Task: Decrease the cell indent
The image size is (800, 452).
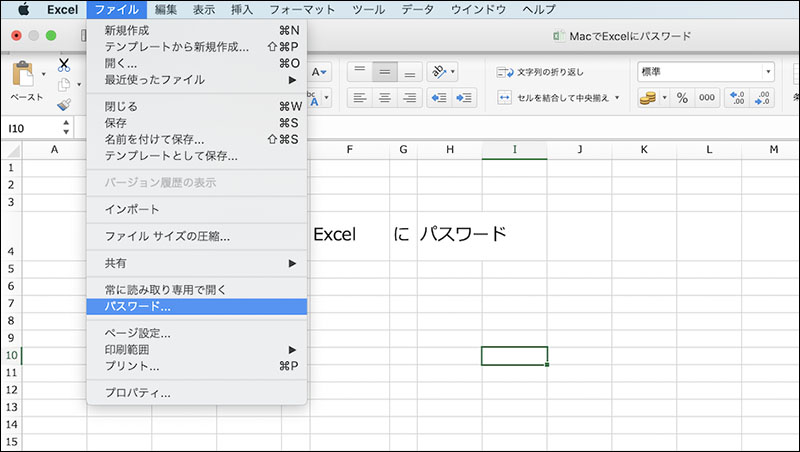Action: coord(439,97)
